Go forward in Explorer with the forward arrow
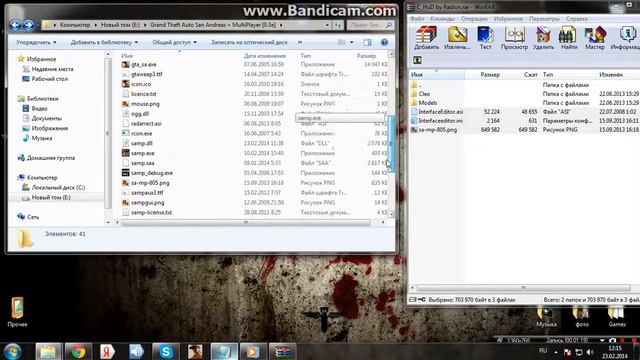Image resolution: width=640 pixels, height=360 pixels. (x=29, y=25)
